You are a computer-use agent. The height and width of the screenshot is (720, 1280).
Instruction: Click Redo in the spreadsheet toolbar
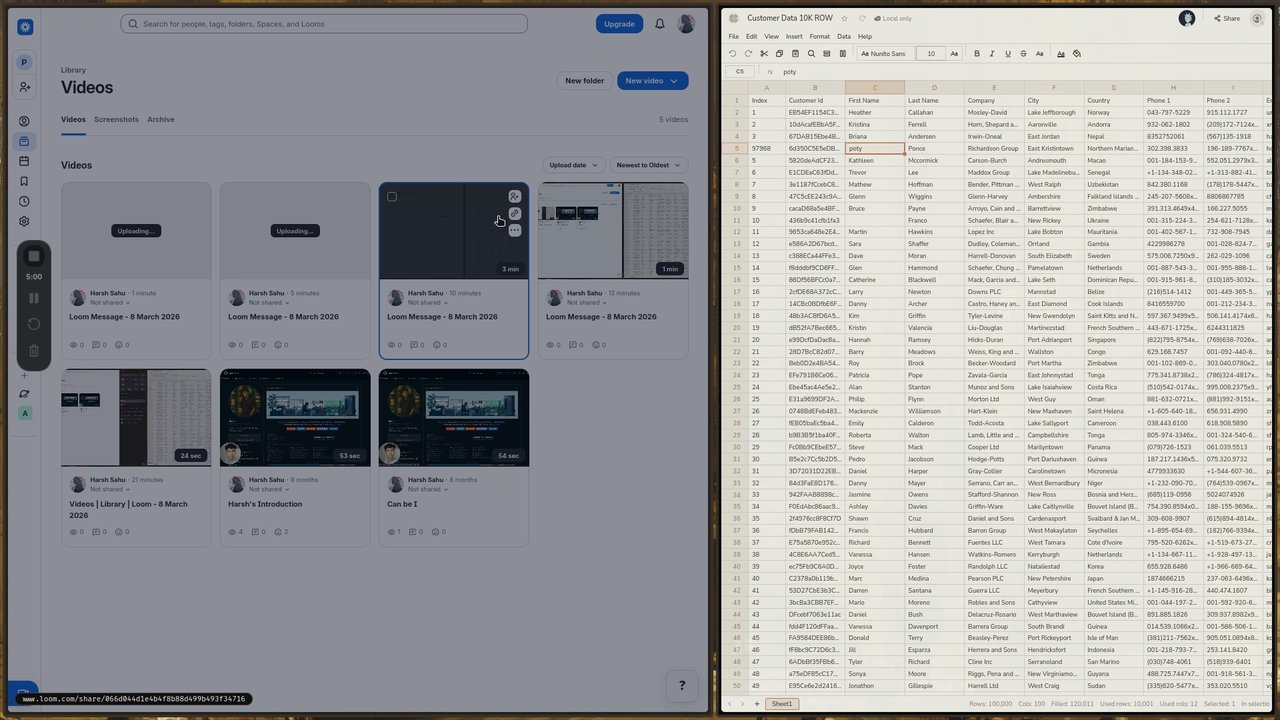tap(748, 54)
